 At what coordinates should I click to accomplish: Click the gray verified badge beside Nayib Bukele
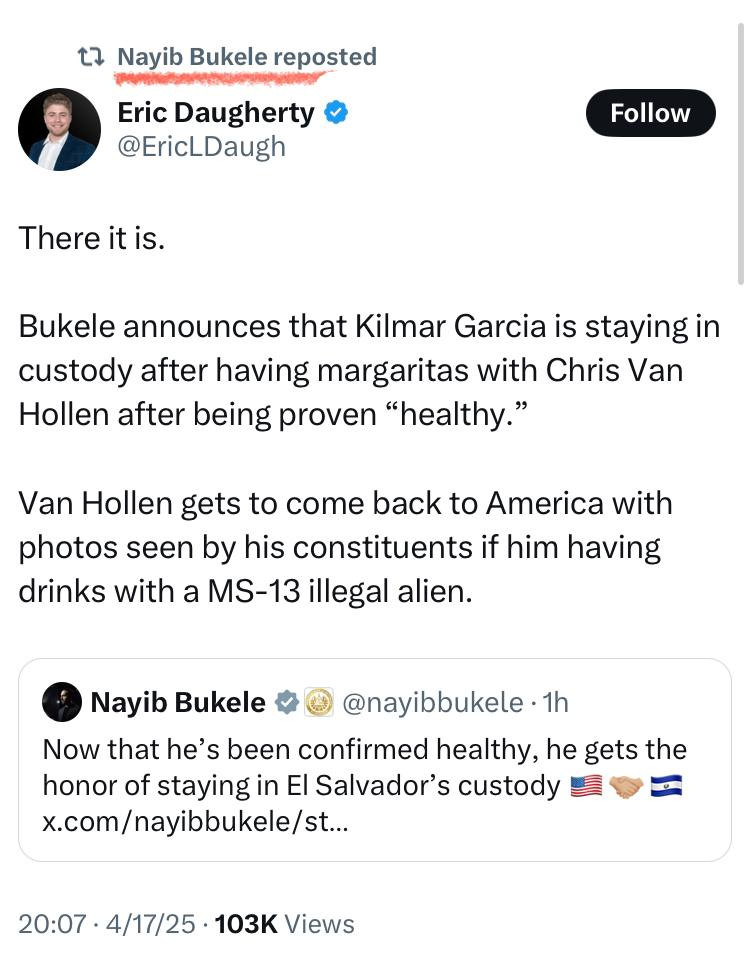coord(286,703)
